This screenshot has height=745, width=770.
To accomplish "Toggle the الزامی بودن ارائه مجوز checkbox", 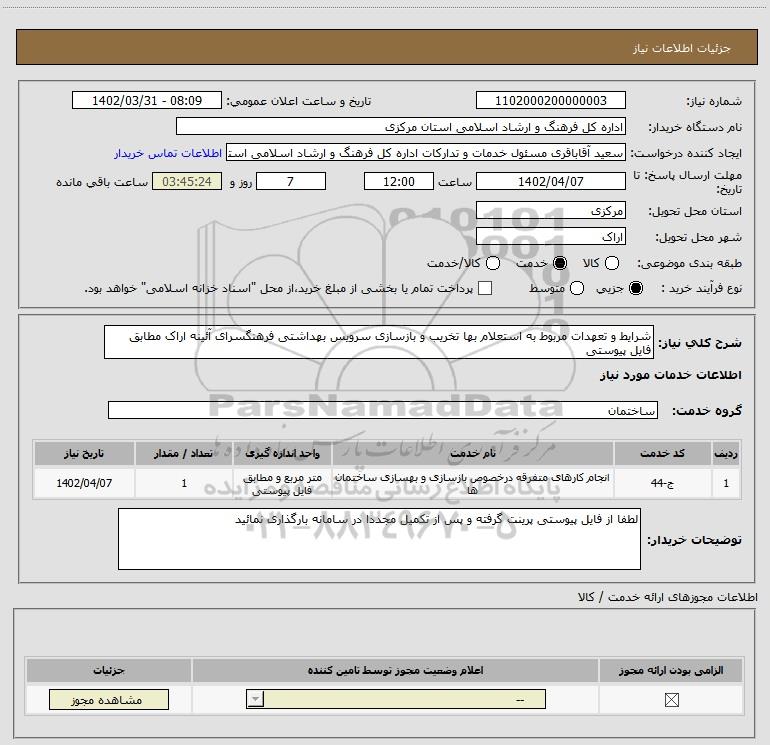I will 671,700.
